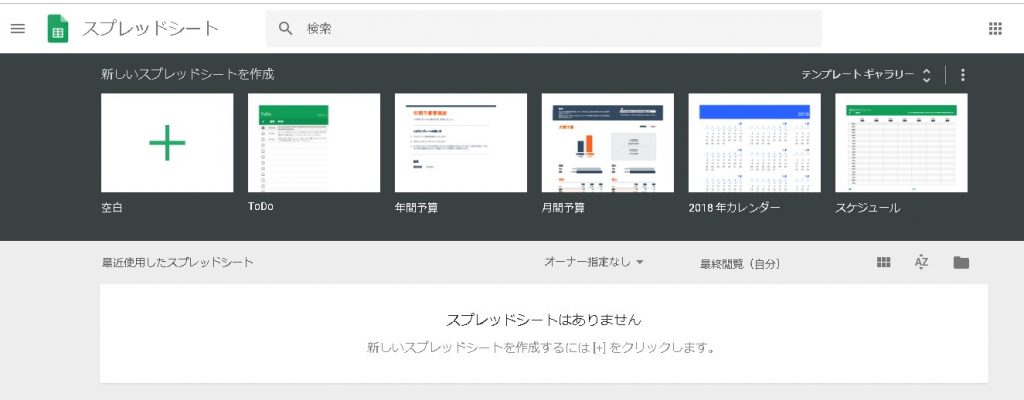This screenshot has height=400, width=1024.
Task: Click the スプレッドシート title text
Action: 150,29
